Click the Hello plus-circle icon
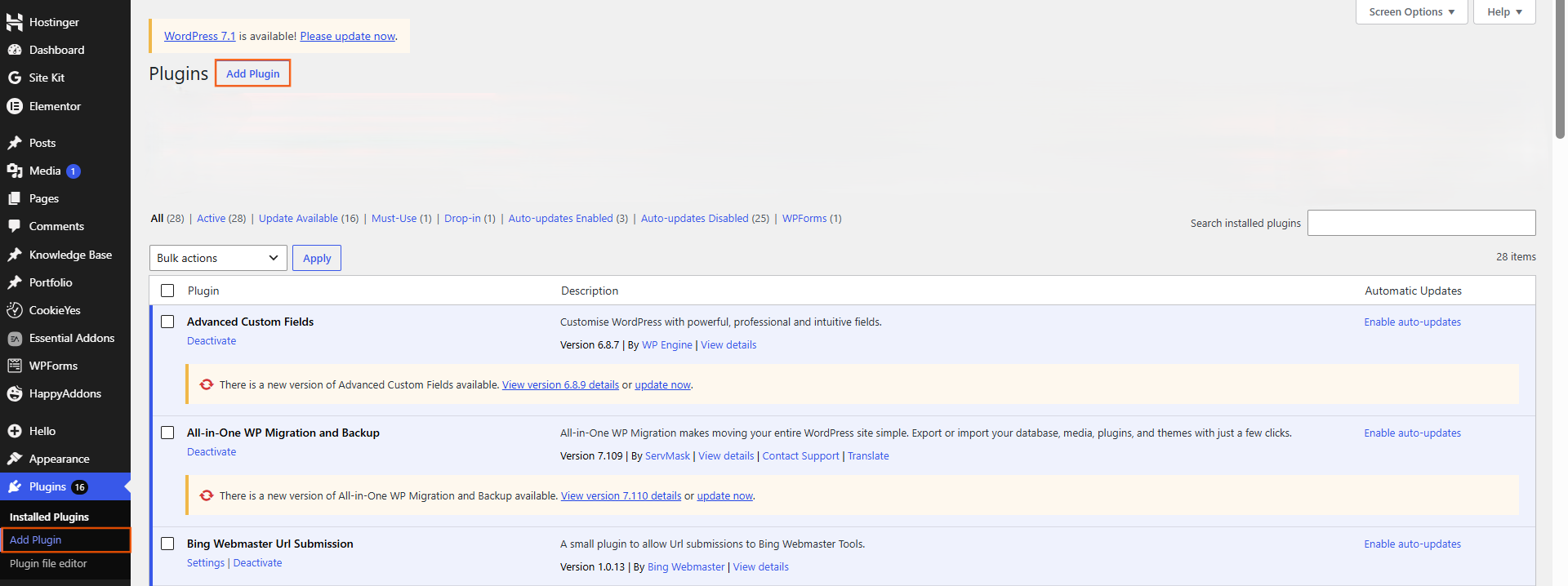Screen dimensions: 1568x586 tap(15, 431)
